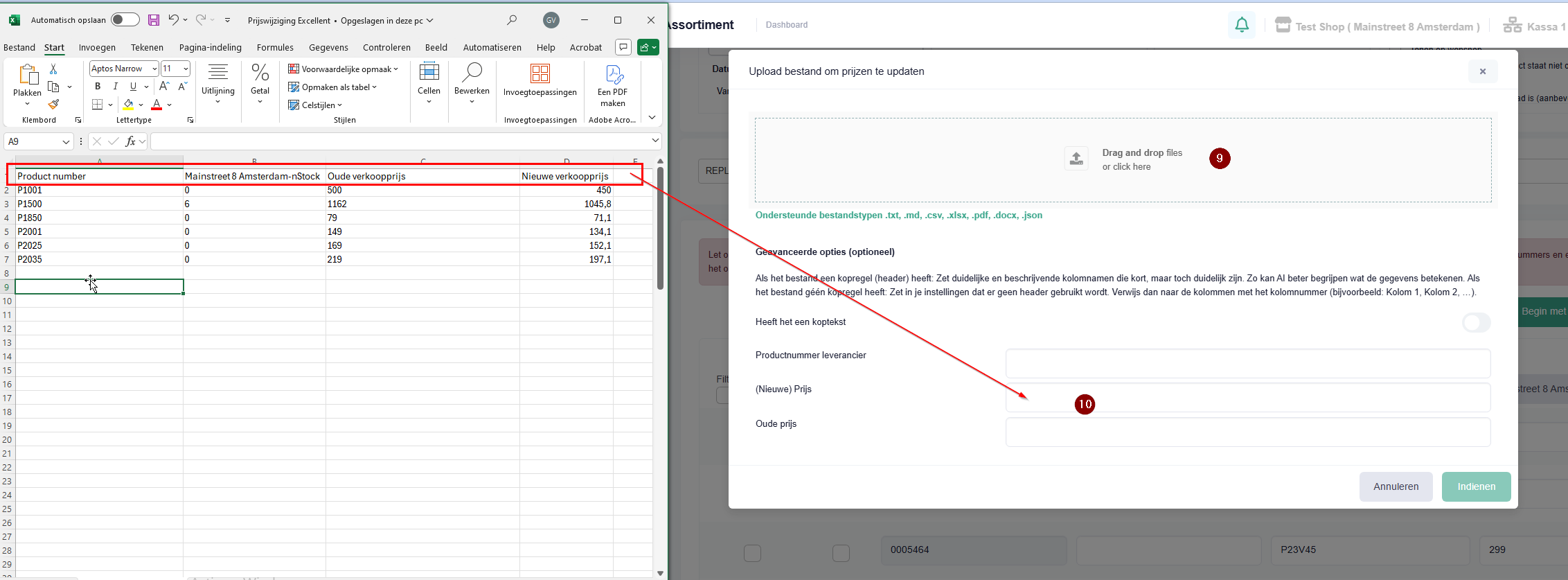Click the Cut scissors icon
1568x580 pixels.
53,69
